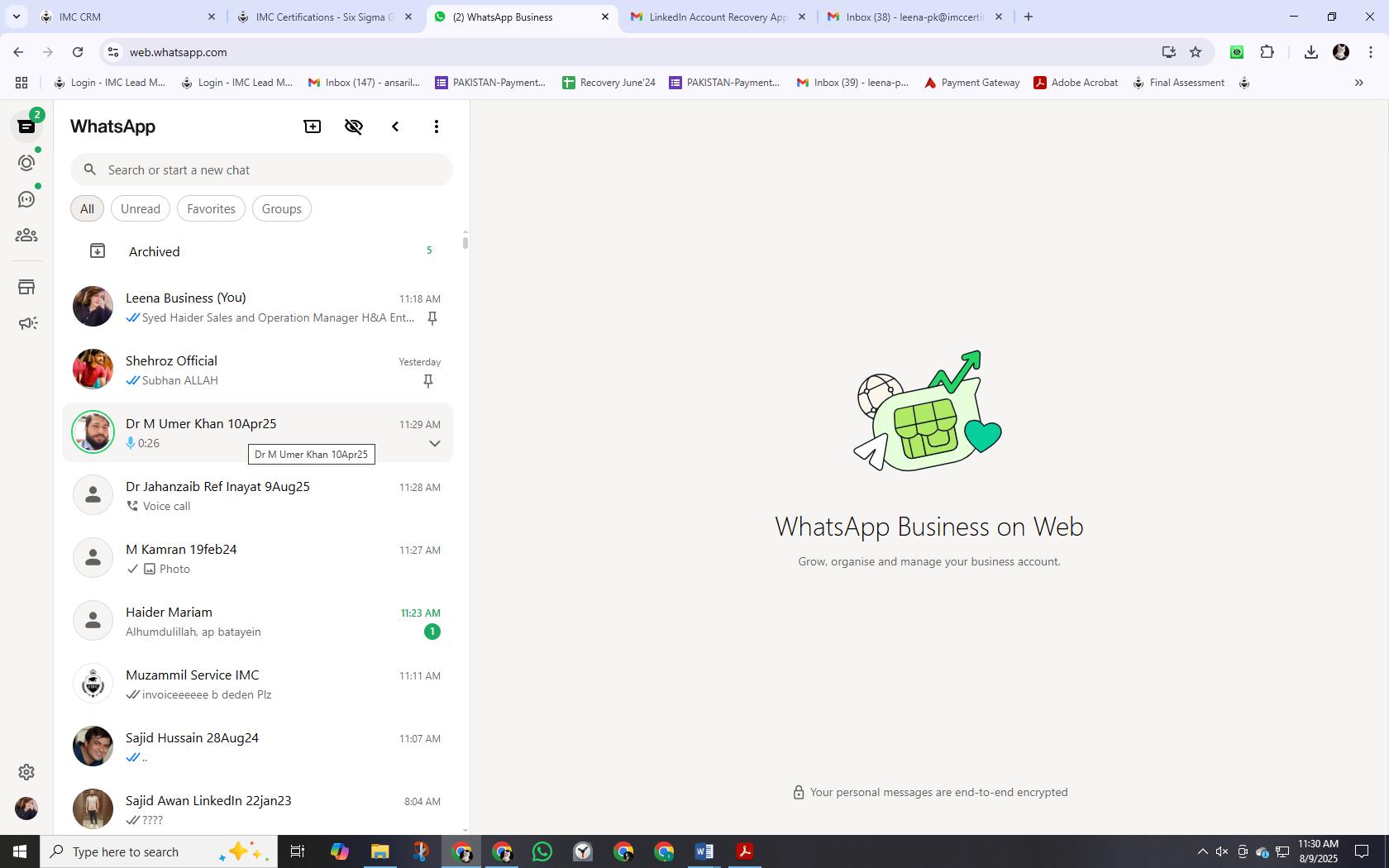Open the Recovery June'24 bookmark
Image resolution: width=1389 pixels, height=868 pixels.
click(x=609, y=83)
